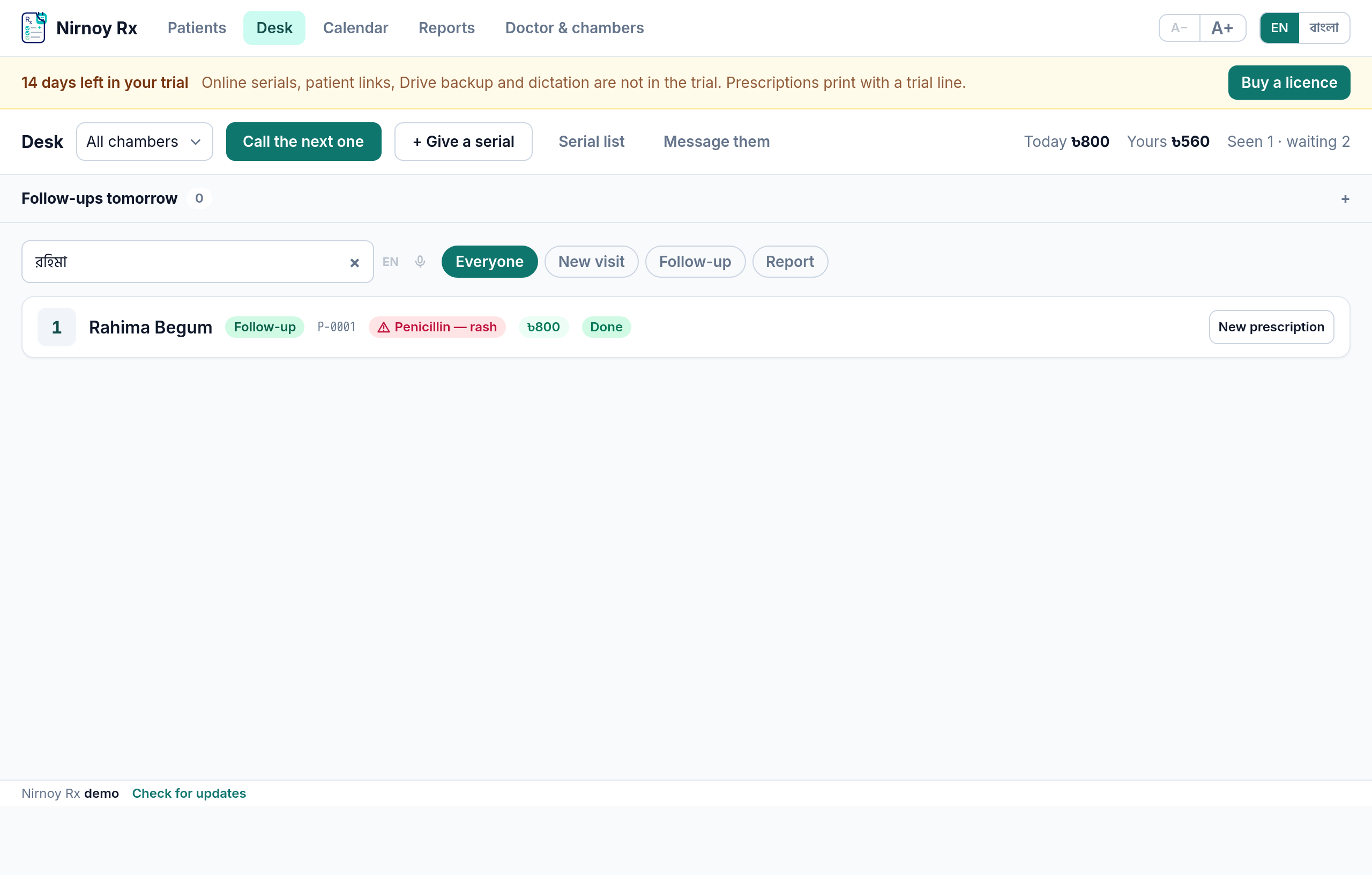Open the Serial list

point(591,142)
